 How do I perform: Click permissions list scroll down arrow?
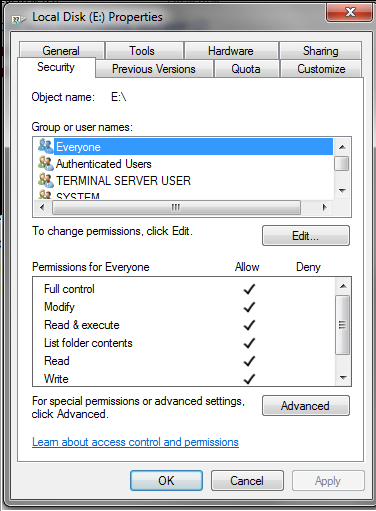point(343,378)
